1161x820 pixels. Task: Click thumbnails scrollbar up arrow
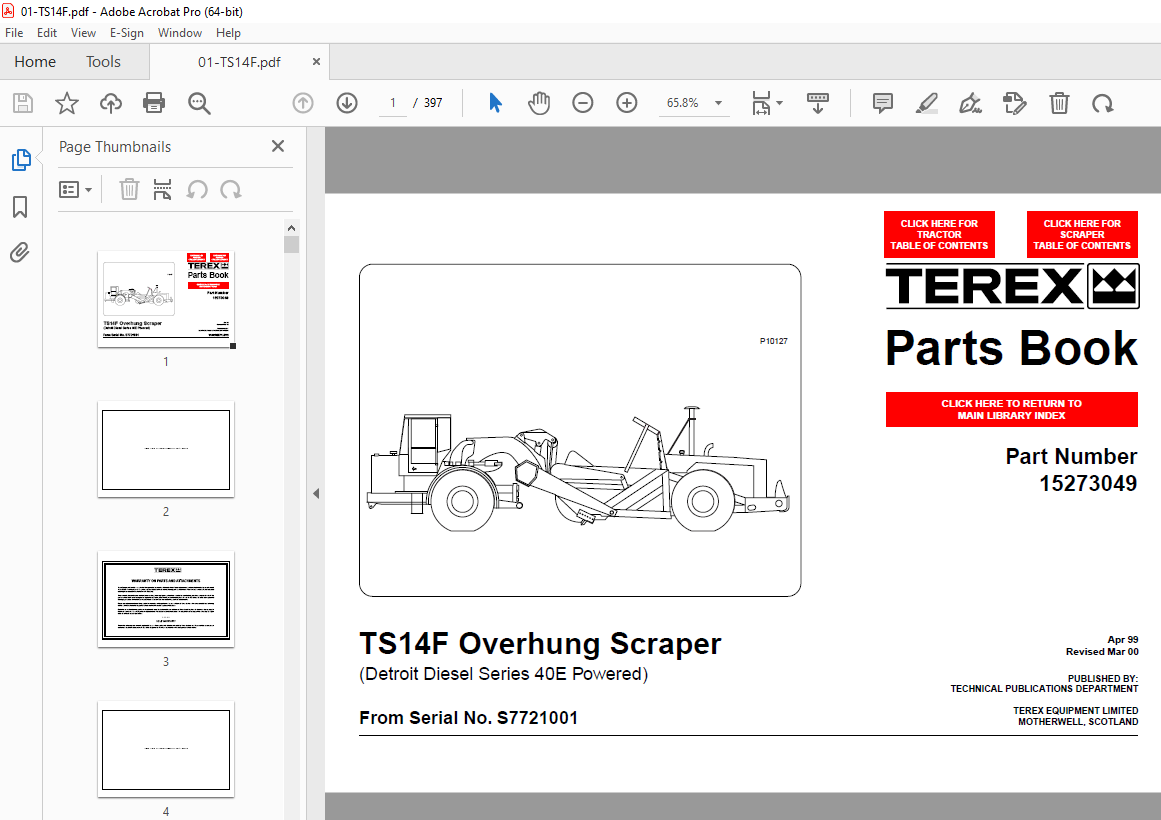pos(291,228)
